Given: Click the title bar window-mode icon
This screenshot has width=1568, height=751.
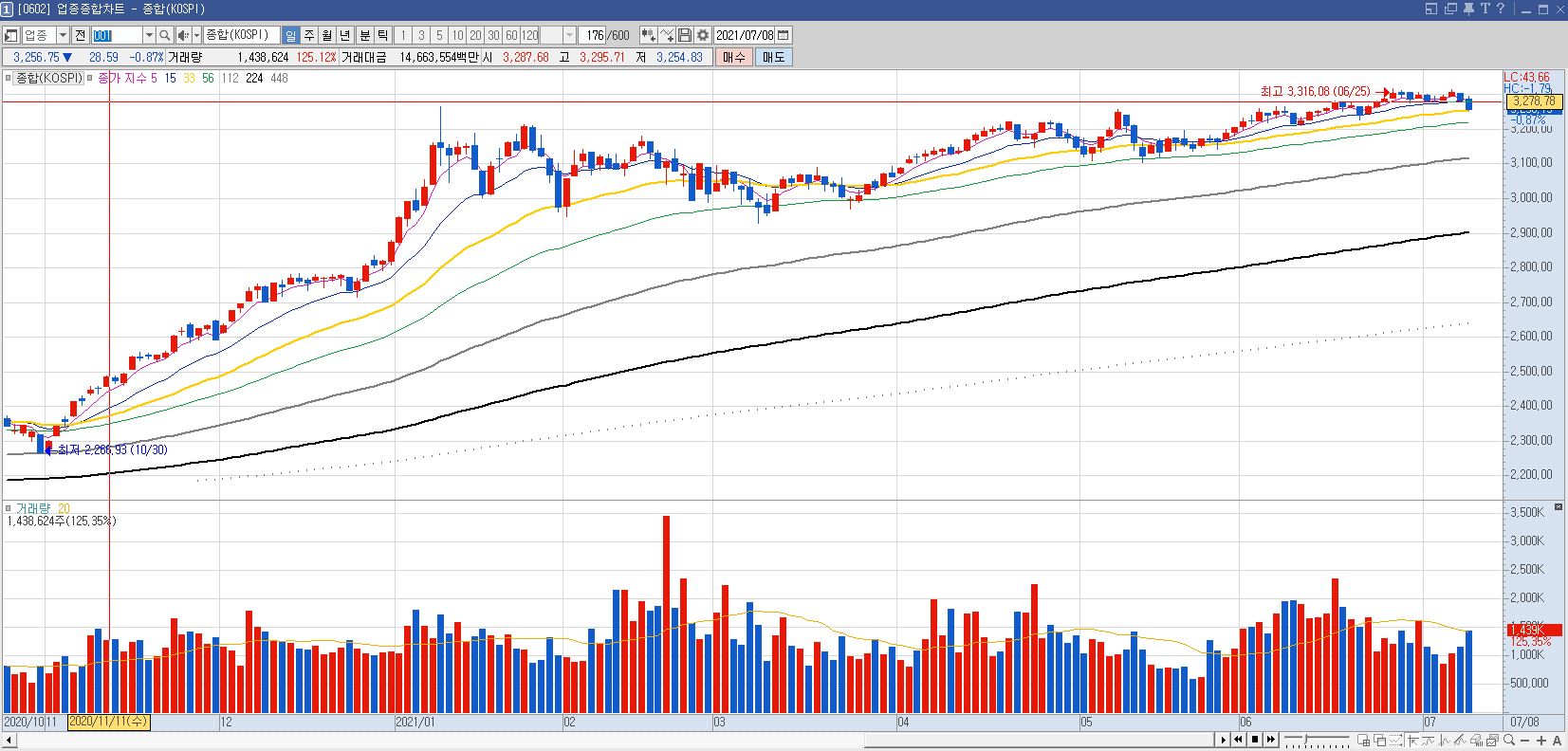Looking at the screenshot, I should tap(1431, 9).
